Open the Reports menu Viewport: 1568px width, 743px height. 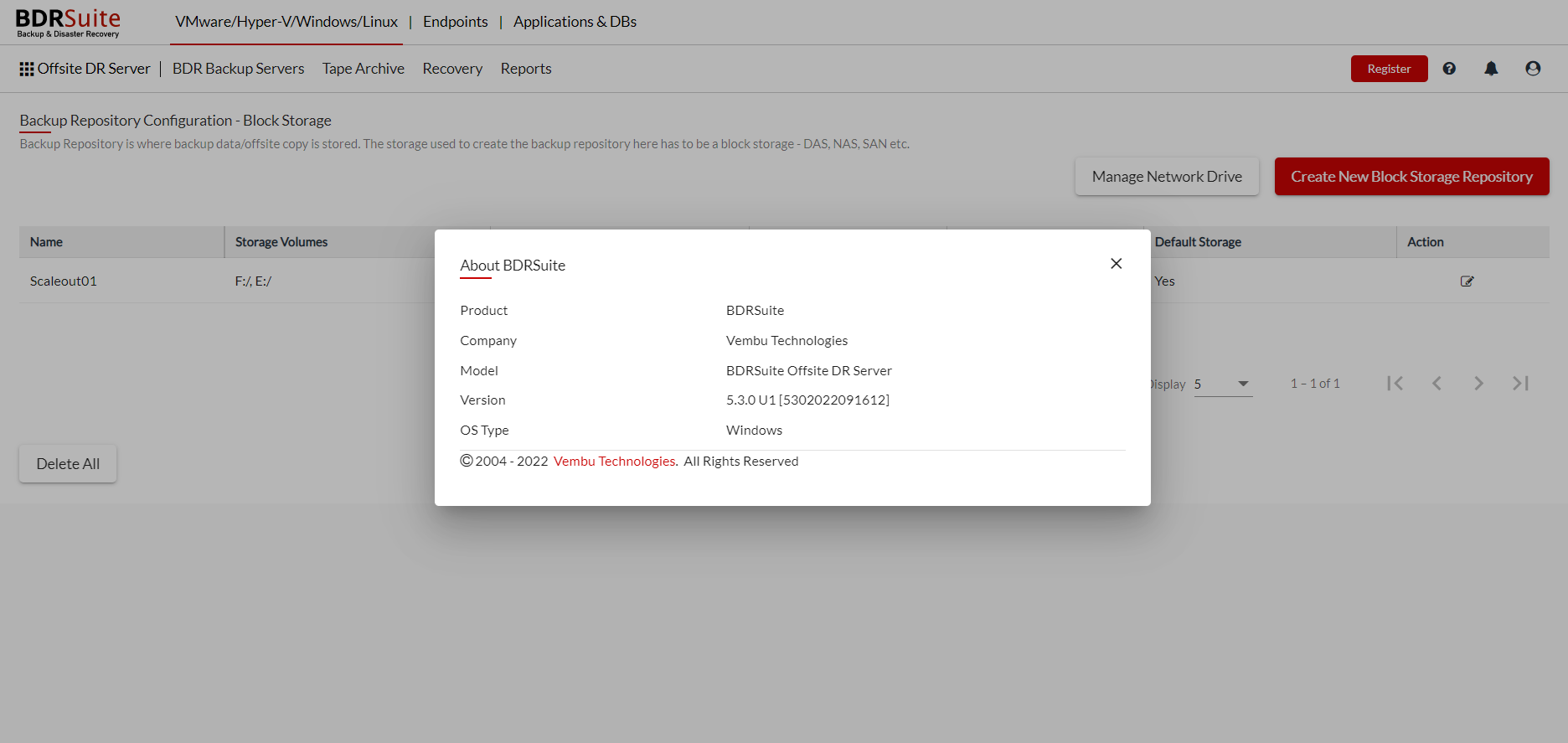[x=526, y=69]
